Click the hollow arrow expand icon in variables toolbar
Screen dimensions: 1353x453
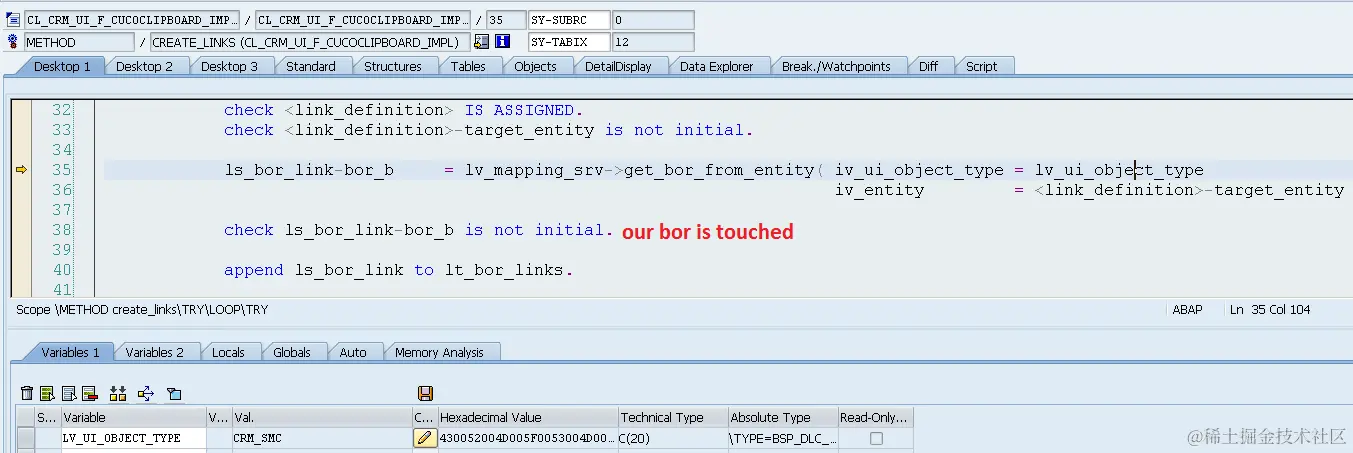coord(146,394)
